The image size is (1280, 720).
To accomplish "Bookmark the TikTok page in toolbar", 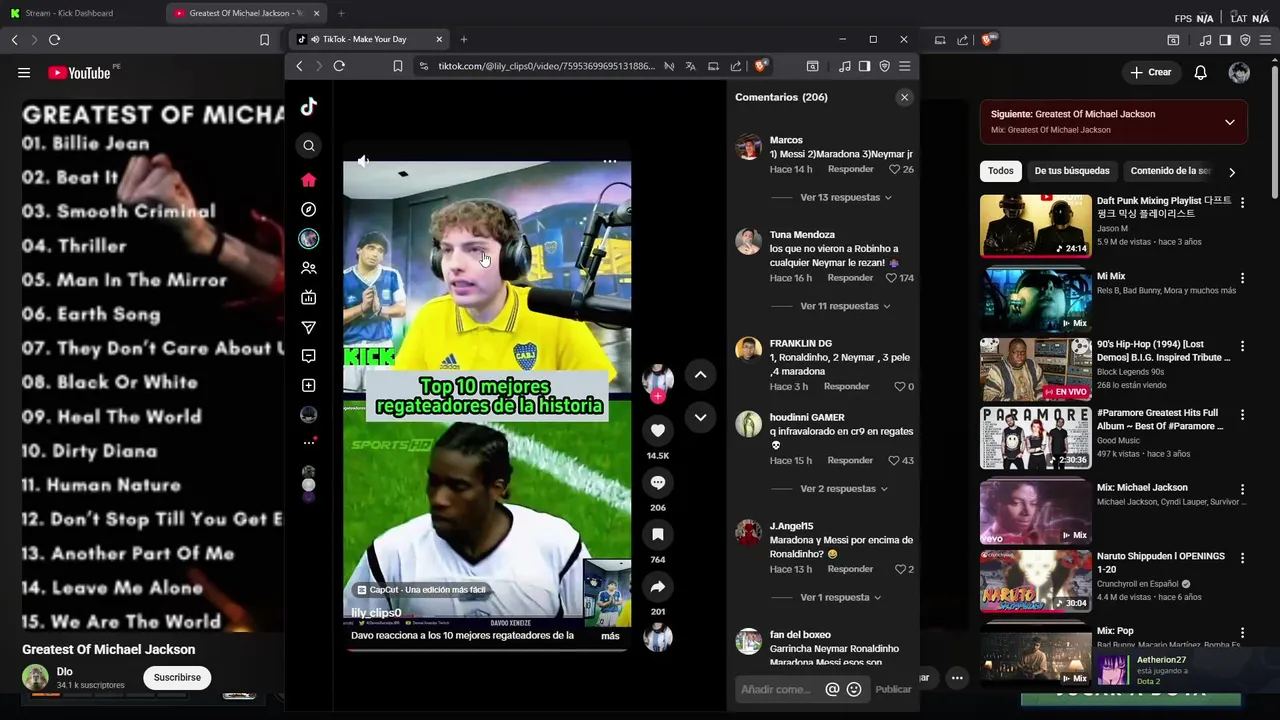I will (398, 66).
